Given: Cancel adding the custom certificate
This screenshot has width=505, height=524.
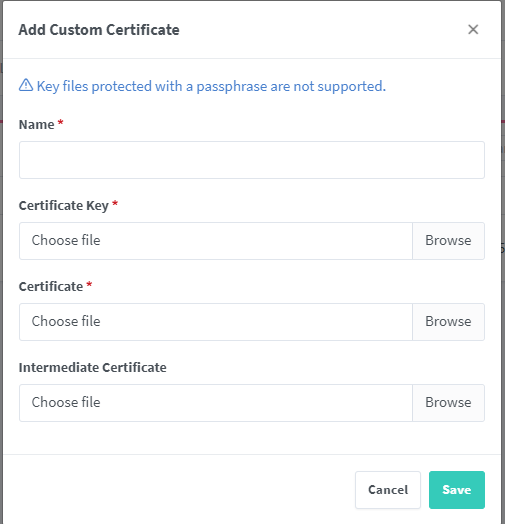Looking at the screenshot, I should 388,490.
